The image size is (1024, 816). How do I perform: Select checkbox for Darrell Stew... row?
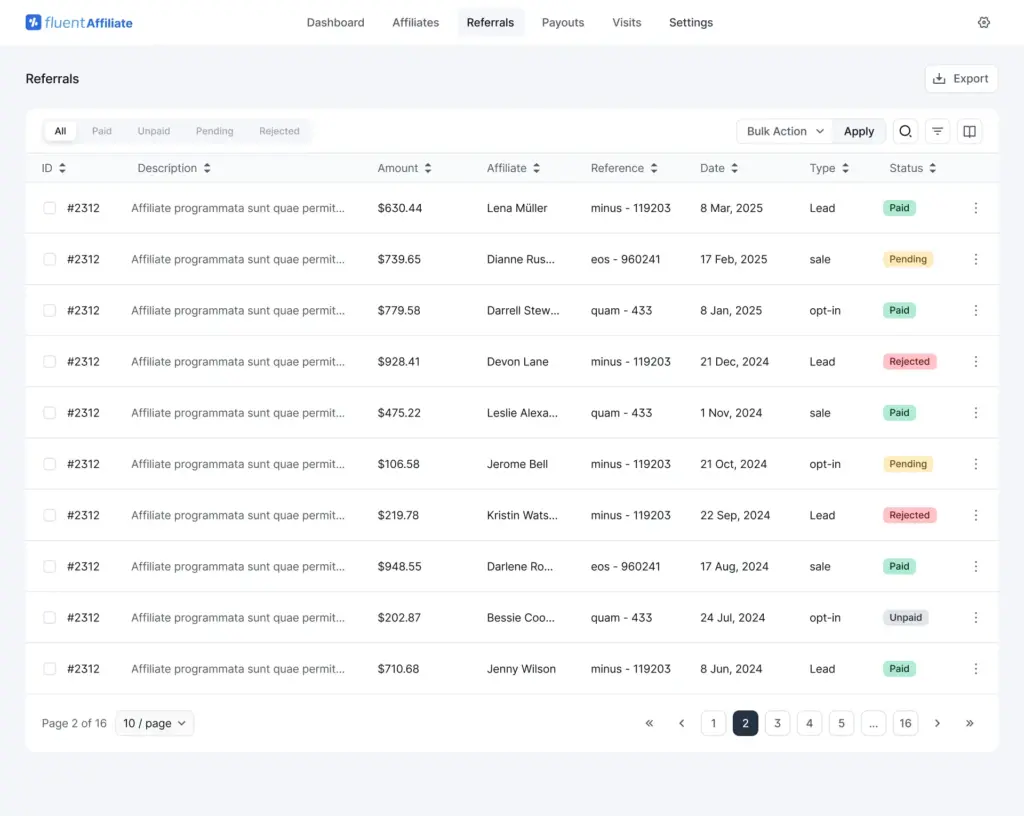(50, 311)
